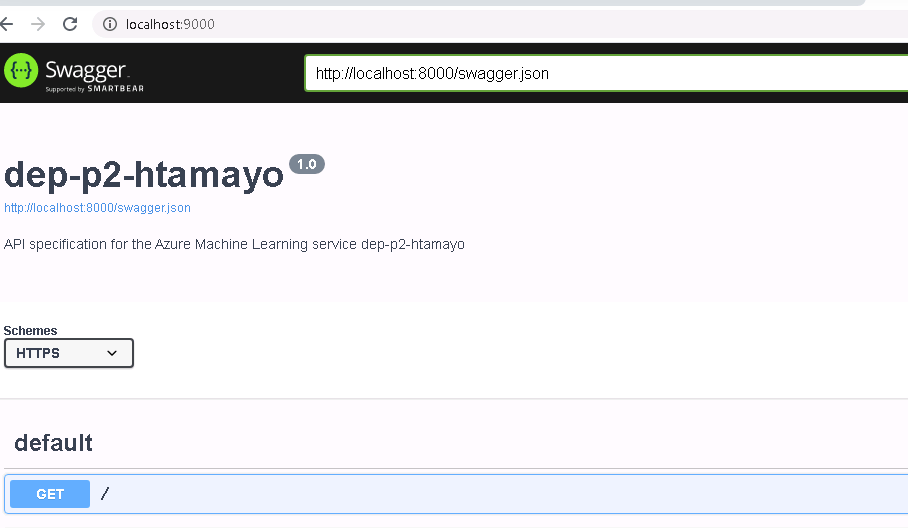Click the browser back arrow
908x528 pixels.
point(6,24)
